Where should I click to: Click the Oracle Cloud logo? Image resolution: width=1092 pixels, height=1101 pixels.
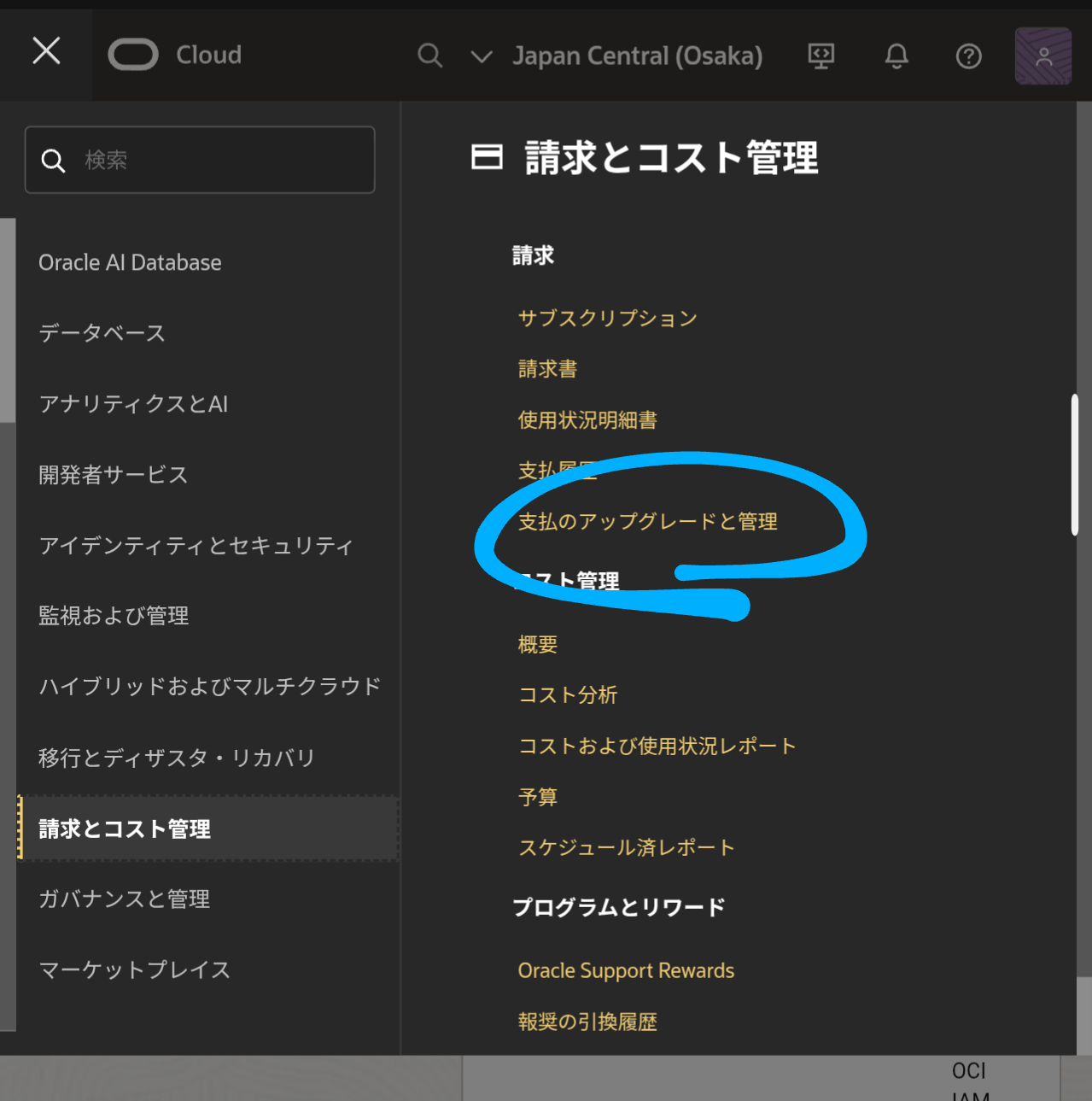pyautogui.click(x=132, y=55)
